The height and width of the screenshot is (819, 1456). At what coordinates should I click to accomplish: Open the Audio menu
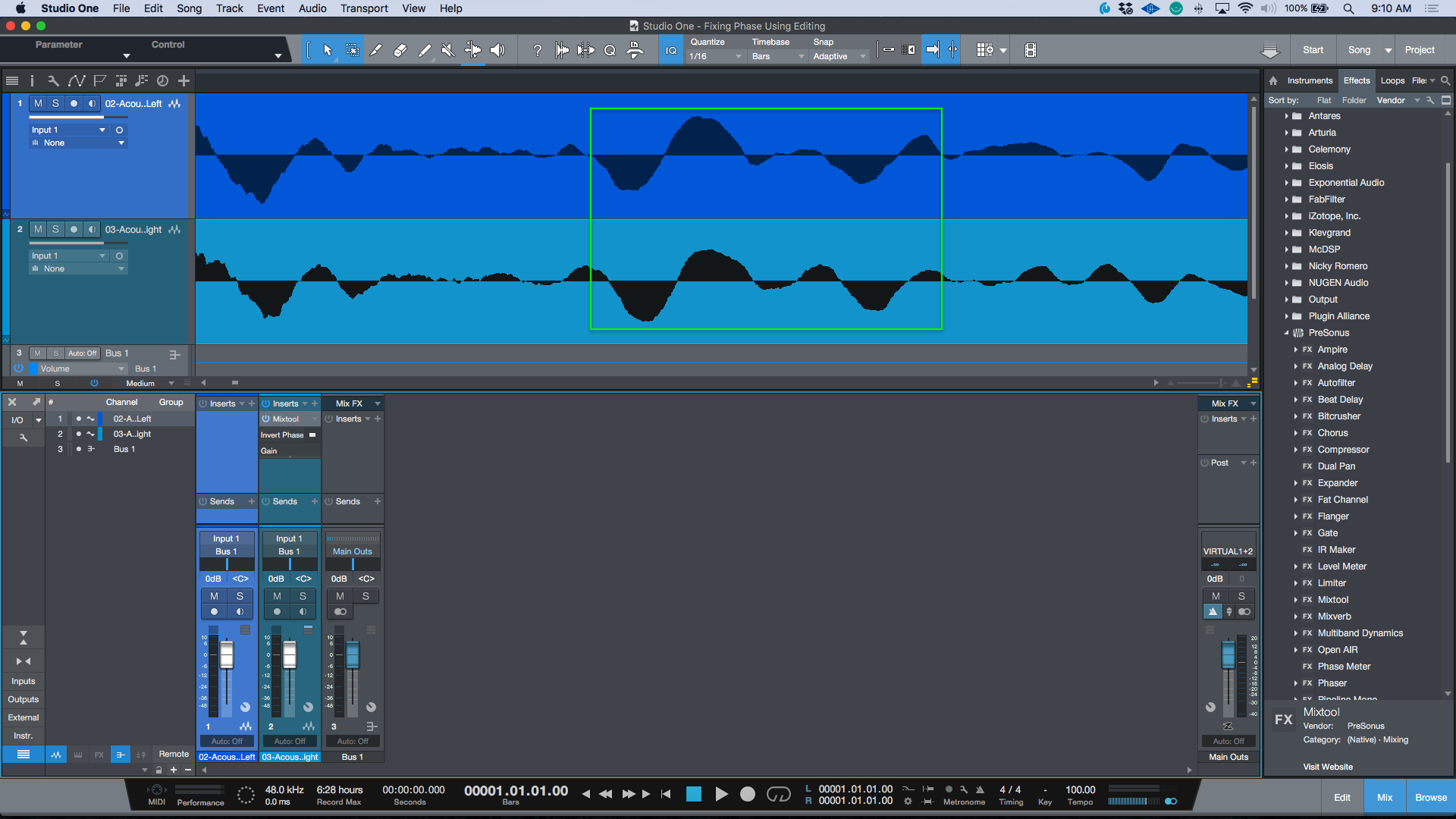(312, 8)
